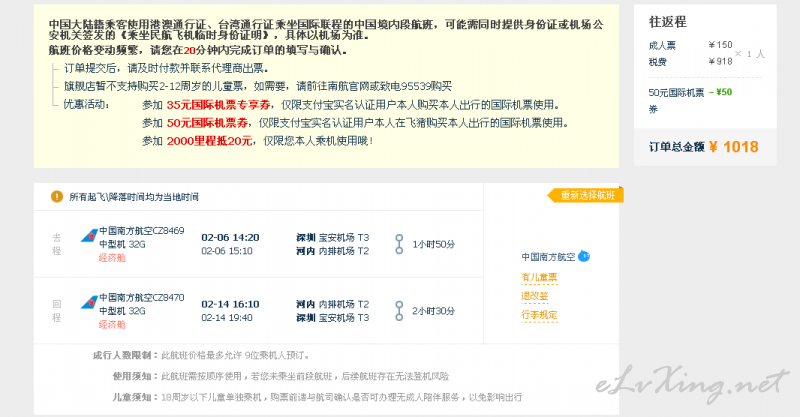Screen dimensions: 800x417
Task: Click flight number text 中国南方航空CZ8470
Action: click(142, 297)
